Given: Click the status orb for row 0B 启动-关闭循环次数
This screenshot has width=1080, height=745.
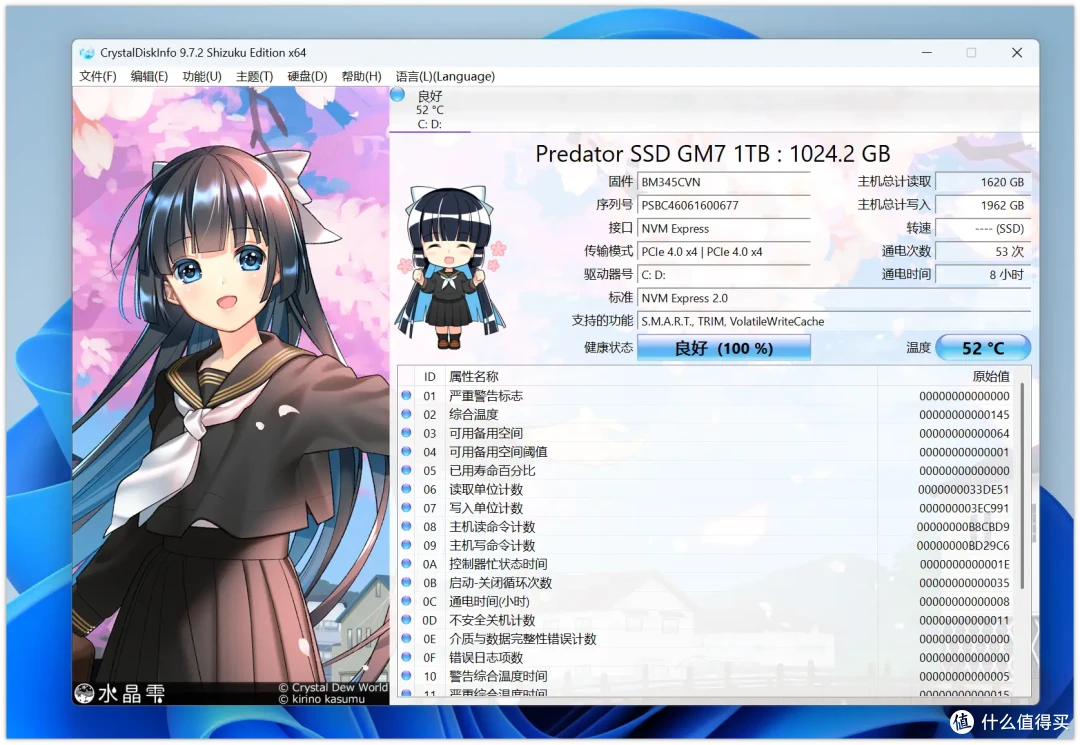Looking at the screenshot, I should click(406, 583).
